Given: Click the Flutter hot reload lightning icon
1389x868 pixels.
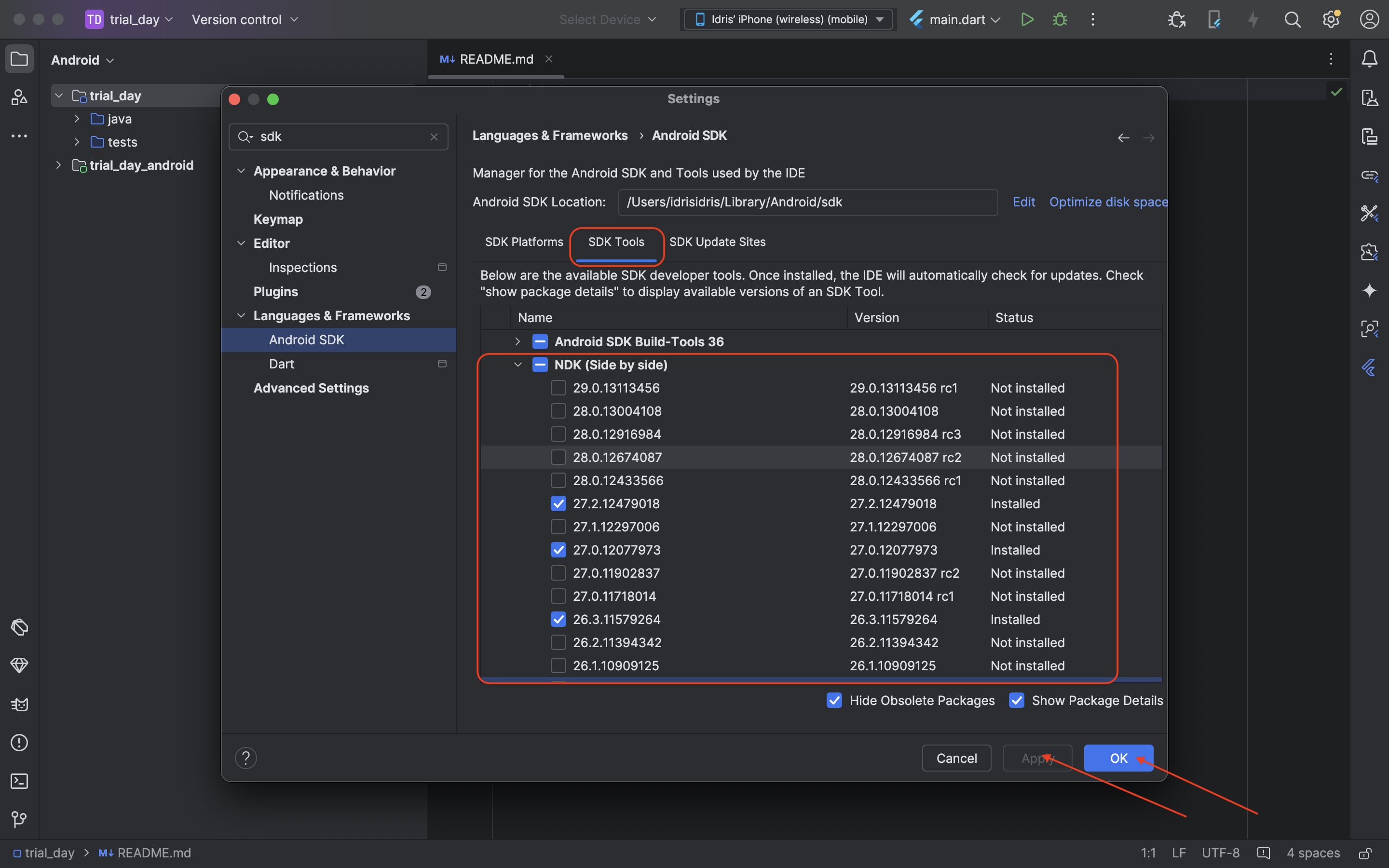Looking at the screenshot, I should coord(1253,19).
